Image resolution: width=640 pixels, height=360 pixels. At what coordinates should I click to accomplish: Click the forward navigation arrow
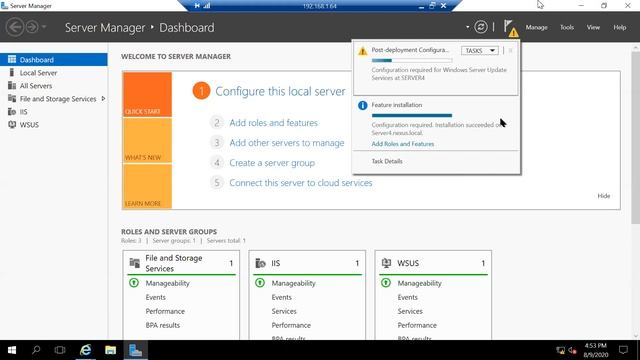[32, 27]
